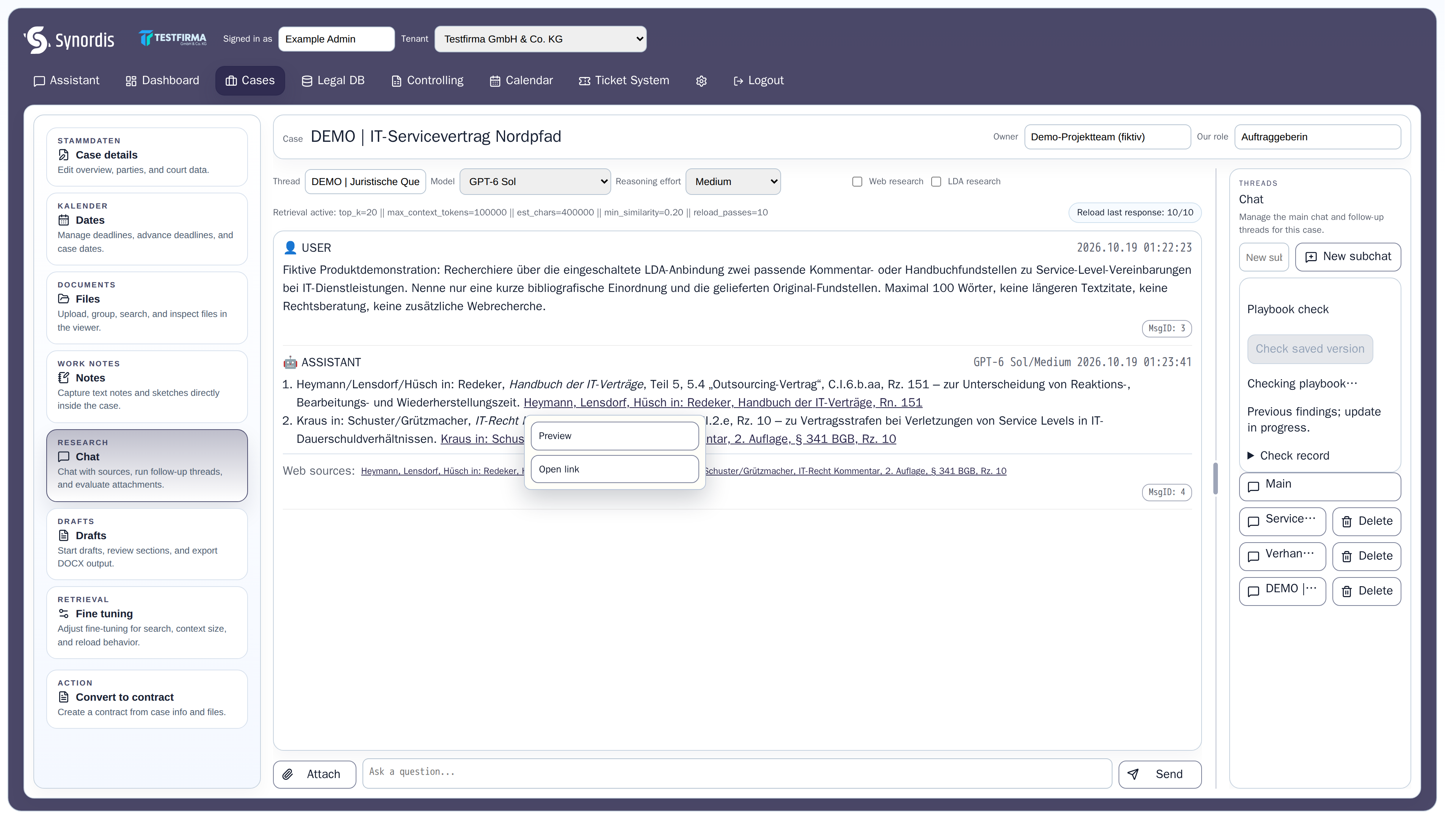
Task: Open the Legal DB tab
Action: coord(336,82)
